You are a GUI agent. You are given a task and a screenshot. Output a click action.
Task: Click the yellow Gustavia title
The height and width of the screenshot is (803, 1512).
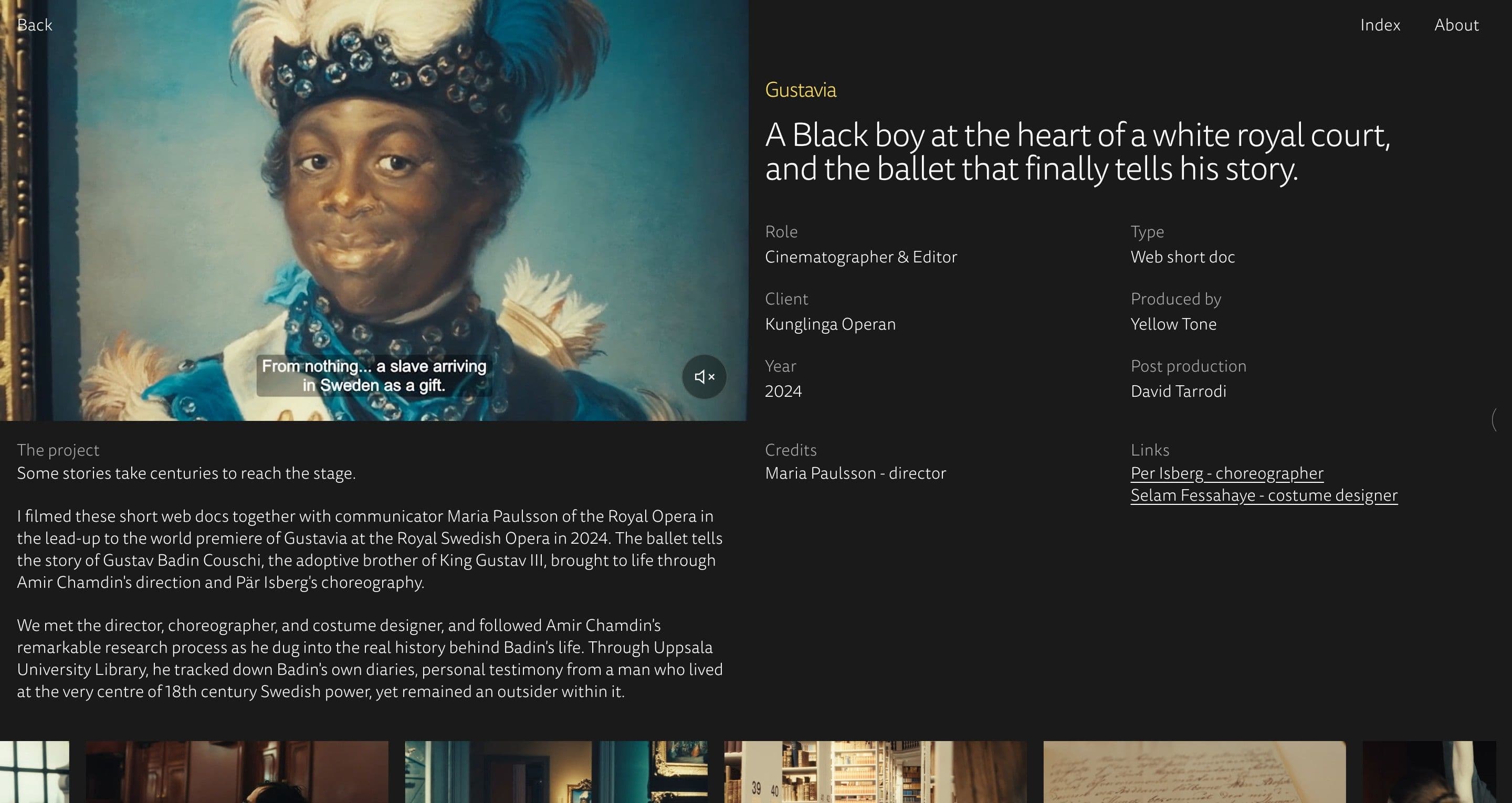801,90
